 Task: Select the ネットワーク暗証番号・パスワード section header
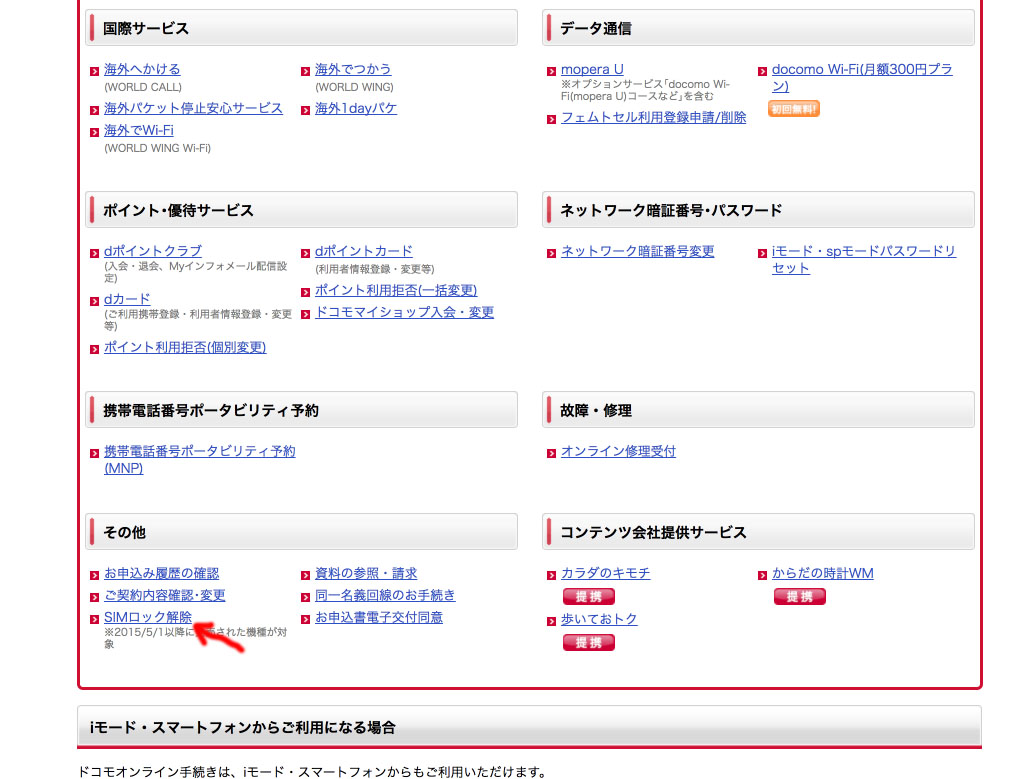758,210
